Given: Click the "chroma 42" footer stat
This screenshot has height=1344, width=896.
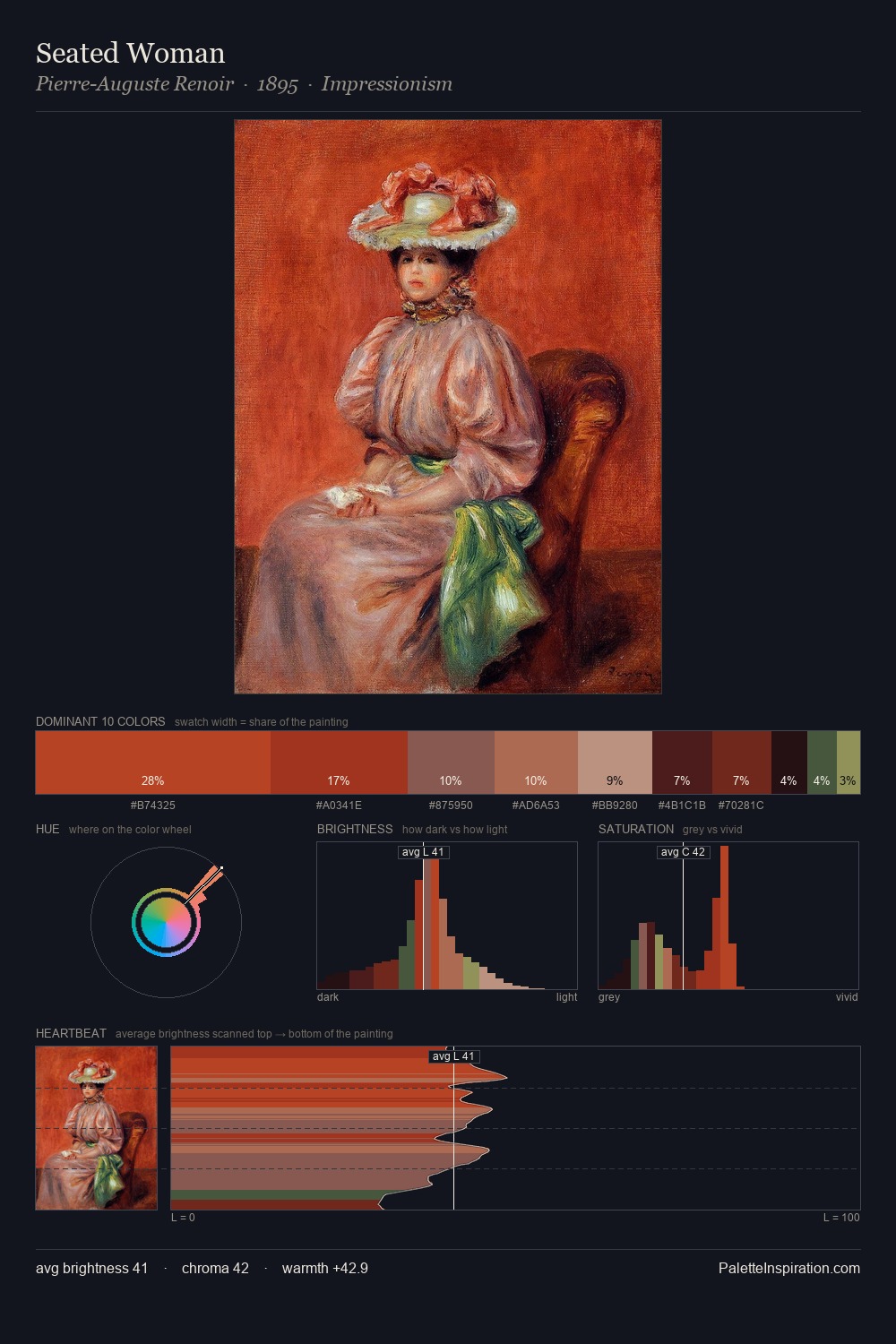Looking at the screenshot, I should pyautogui.click(x=215, y=1268).
